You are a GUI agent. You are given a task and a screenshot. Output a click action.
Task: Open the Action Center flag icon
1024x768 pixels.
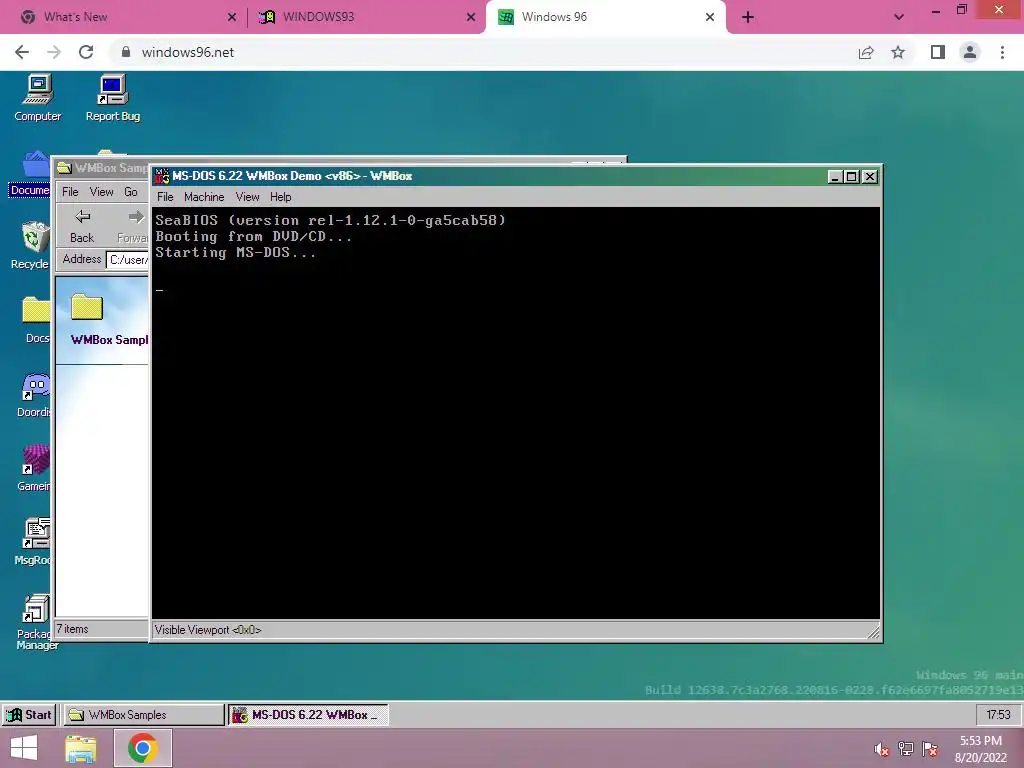coord(930,749)
